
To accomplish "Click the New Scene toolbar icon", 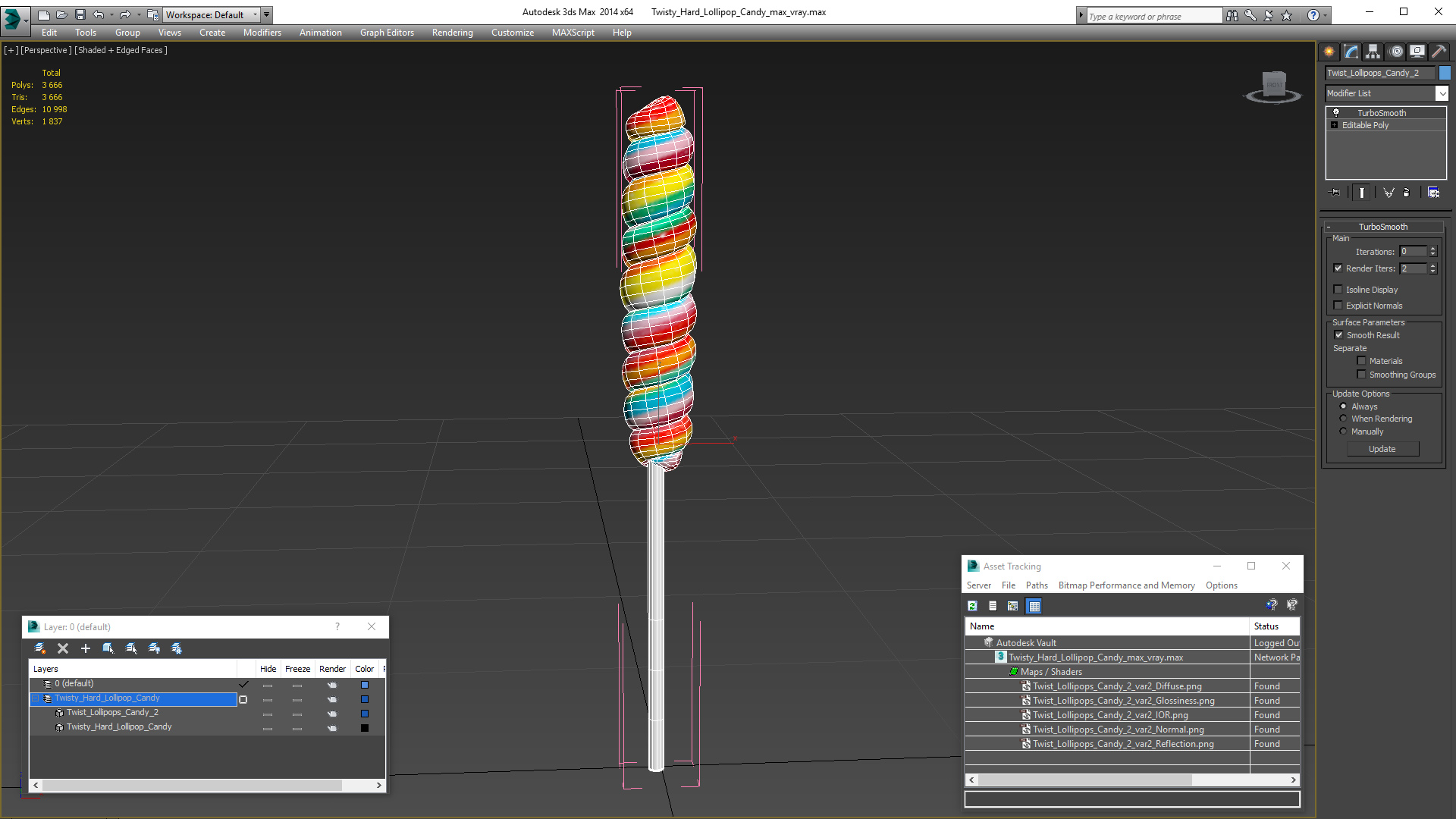I will coord(43,14).
